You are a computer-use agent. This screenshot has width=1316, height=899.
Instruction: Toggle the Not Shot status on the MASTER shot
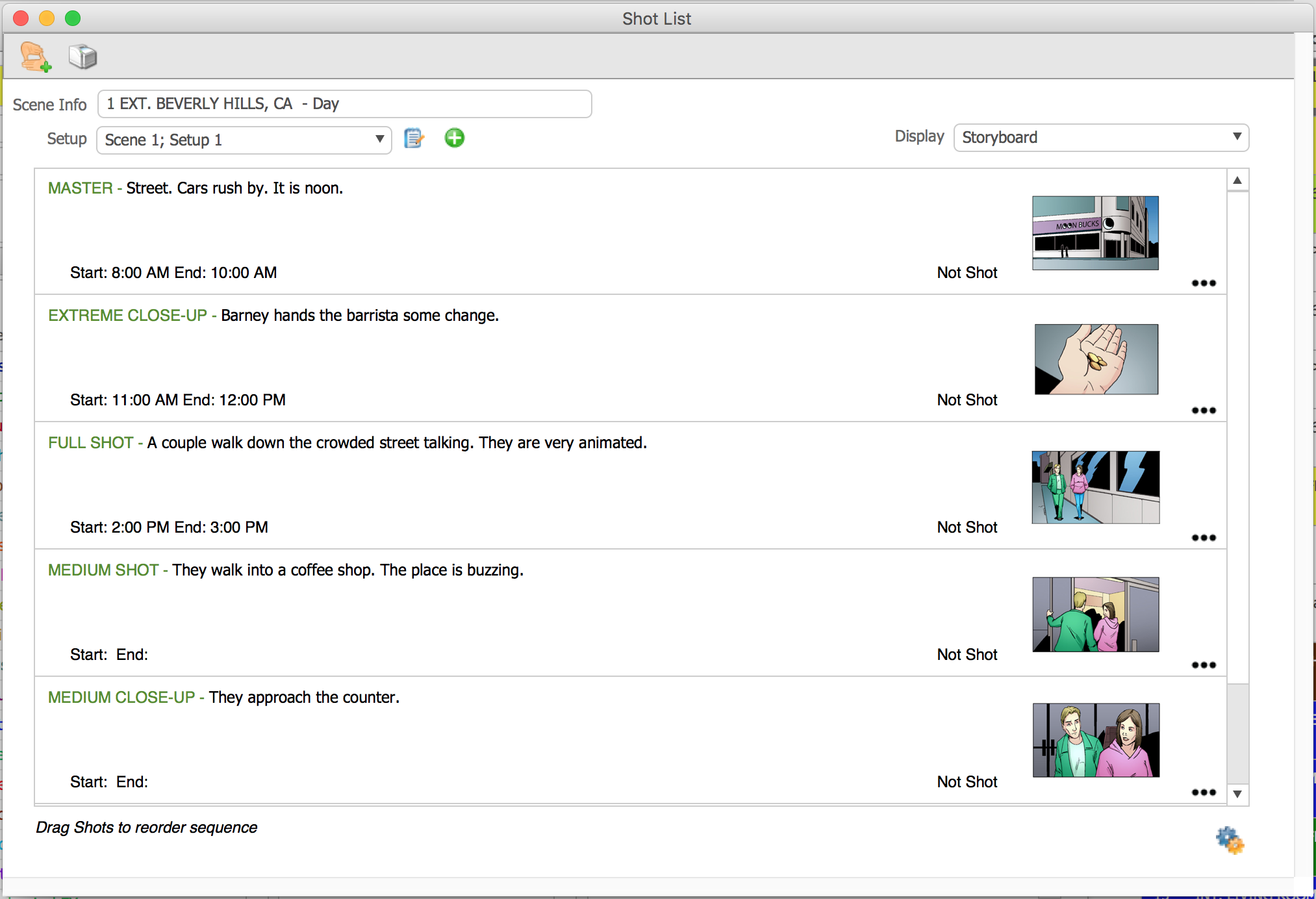[x=967, y=272]
